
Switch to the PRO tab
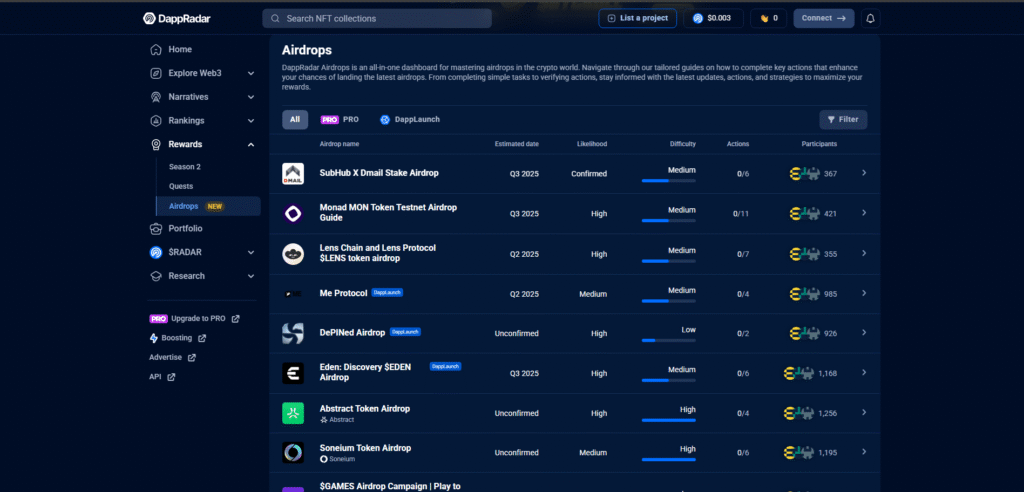(x=340, y=120)
